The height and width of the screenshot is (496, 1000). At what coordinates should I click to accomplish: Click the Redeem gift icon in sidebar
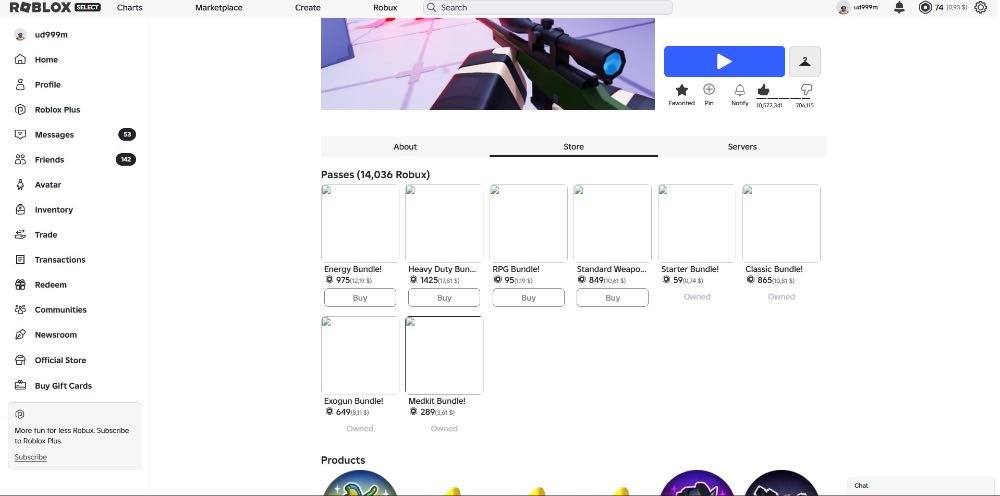coord(20,284)
